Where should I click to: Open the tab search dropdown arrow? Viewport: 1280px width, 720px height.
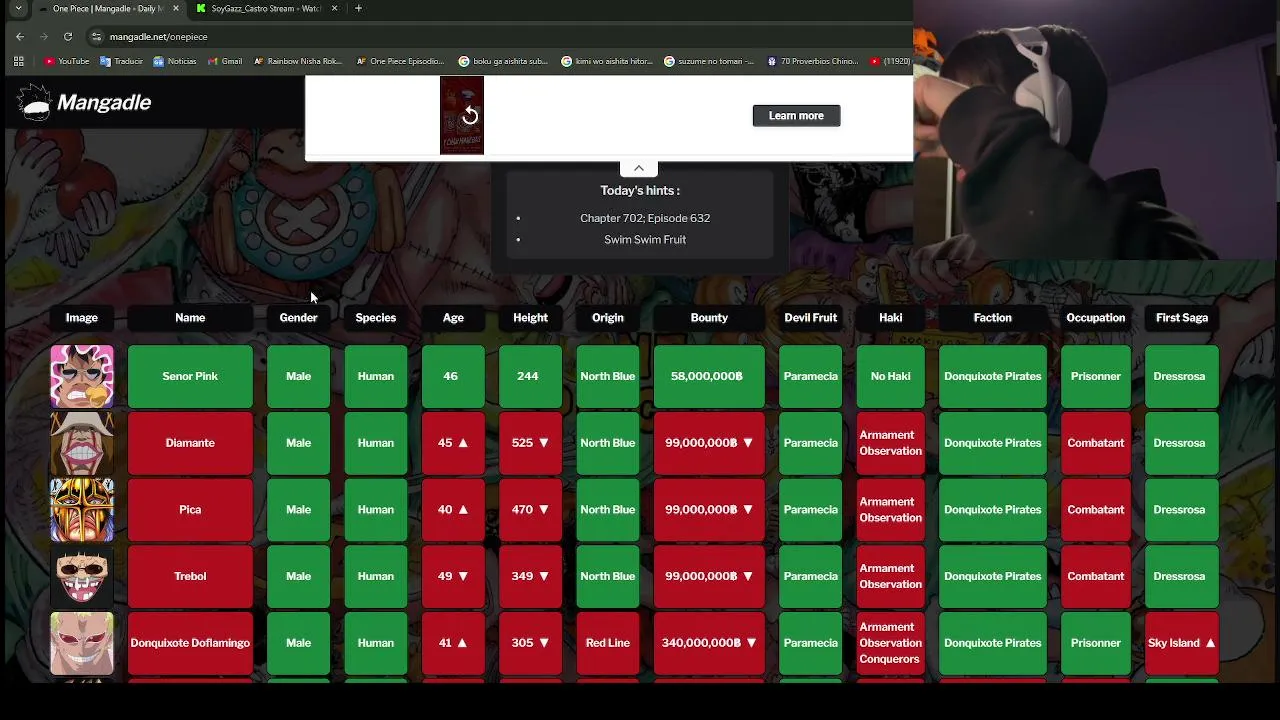tap(18, 8)
